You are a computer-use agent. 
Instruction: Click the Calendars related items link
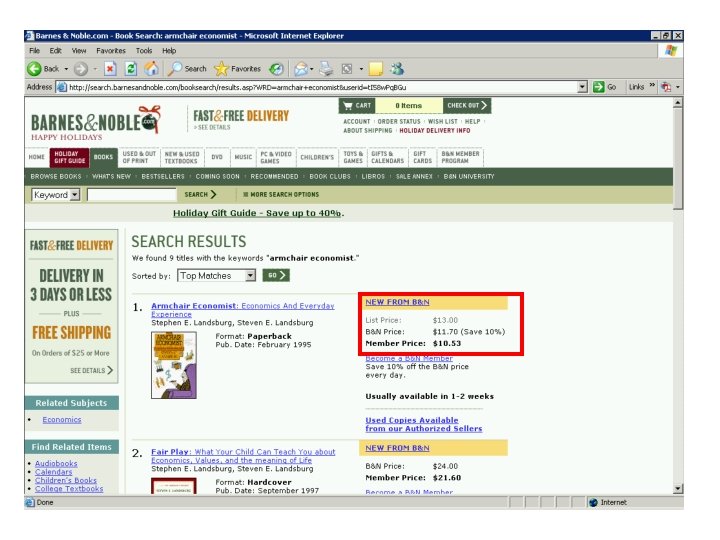pos(53,472)
